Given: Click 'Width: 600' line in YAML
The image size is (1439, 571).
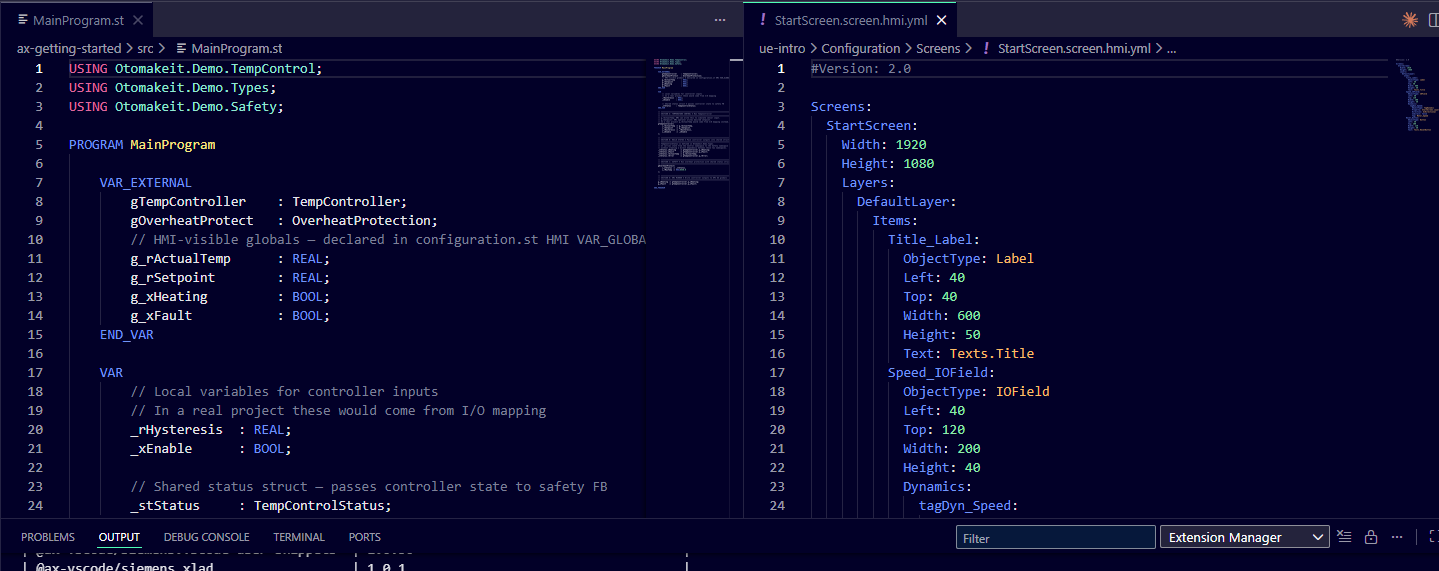Looking at the screenshot, I should point(942,315).
